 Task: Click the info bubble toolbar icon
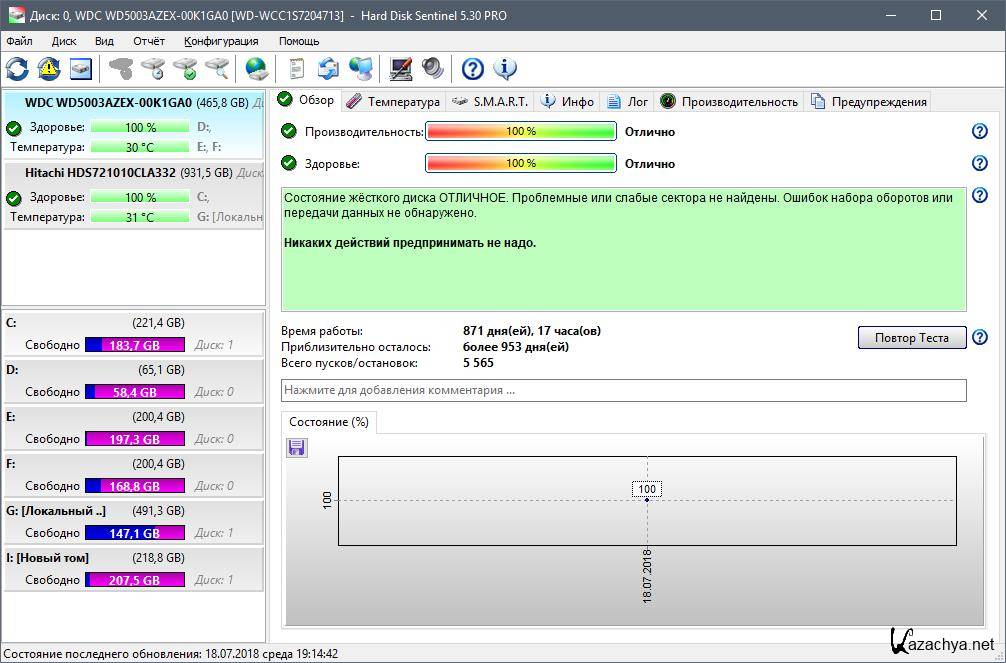pyautogui.click(x=505, y=69)
